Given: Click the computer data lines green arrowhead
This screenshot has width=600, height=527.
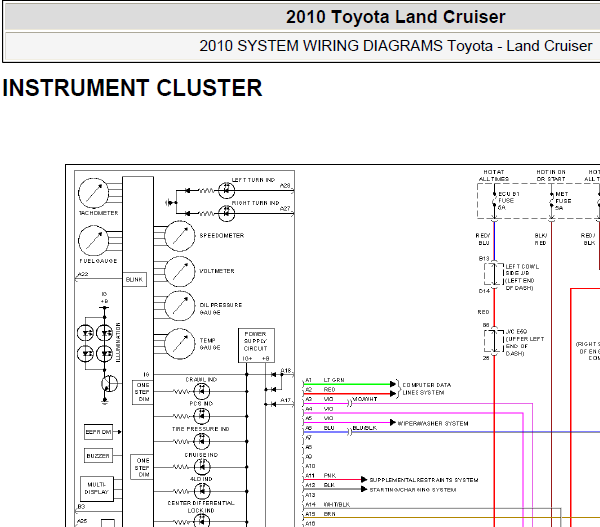Looking at the screenshot, I should coord(393,384).
